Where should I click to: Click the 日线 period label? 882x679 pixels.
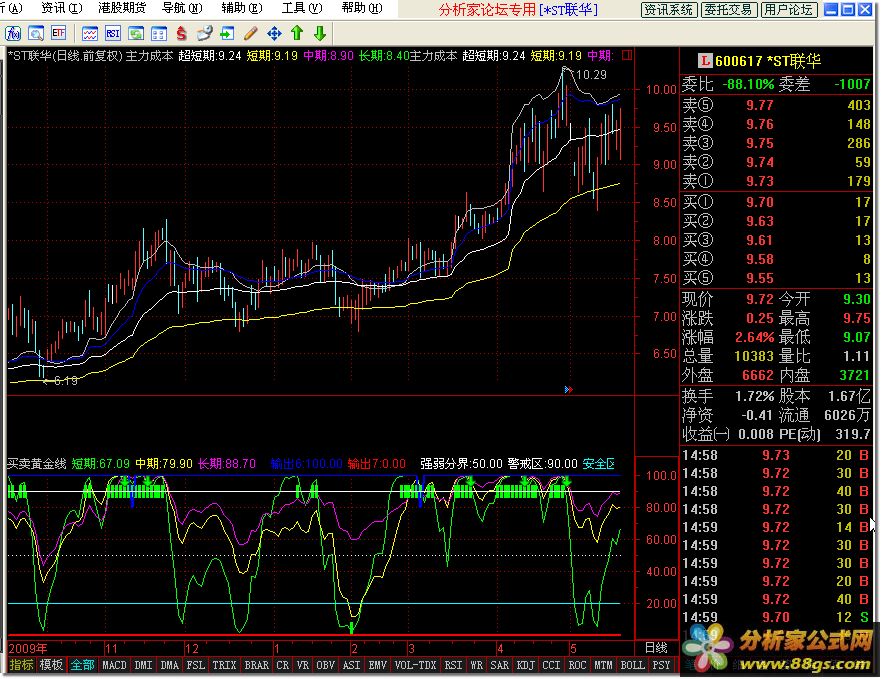pyautogui.click(x=656, y=648)
